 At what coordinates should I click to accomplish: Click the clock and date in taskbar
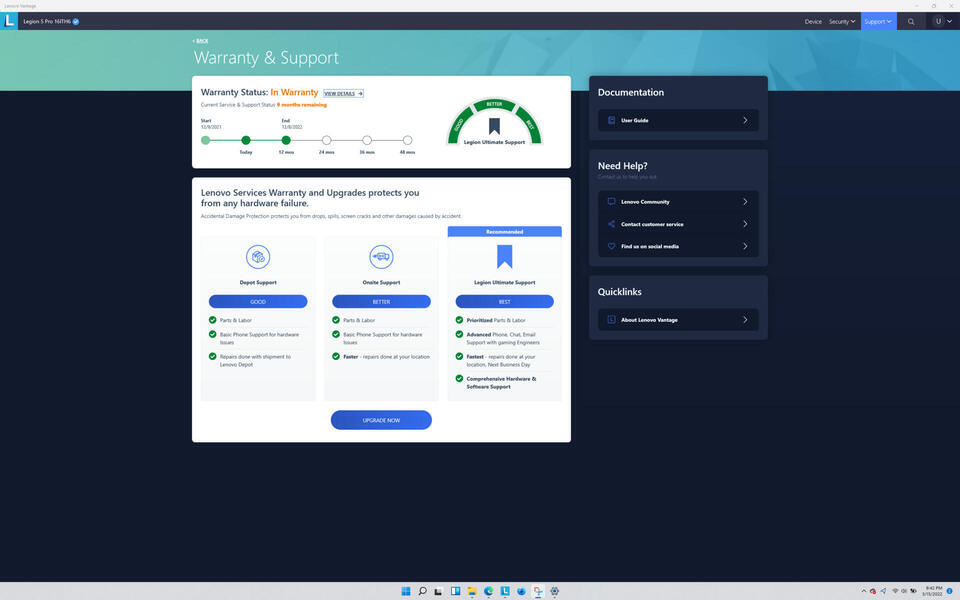[934, 591]
